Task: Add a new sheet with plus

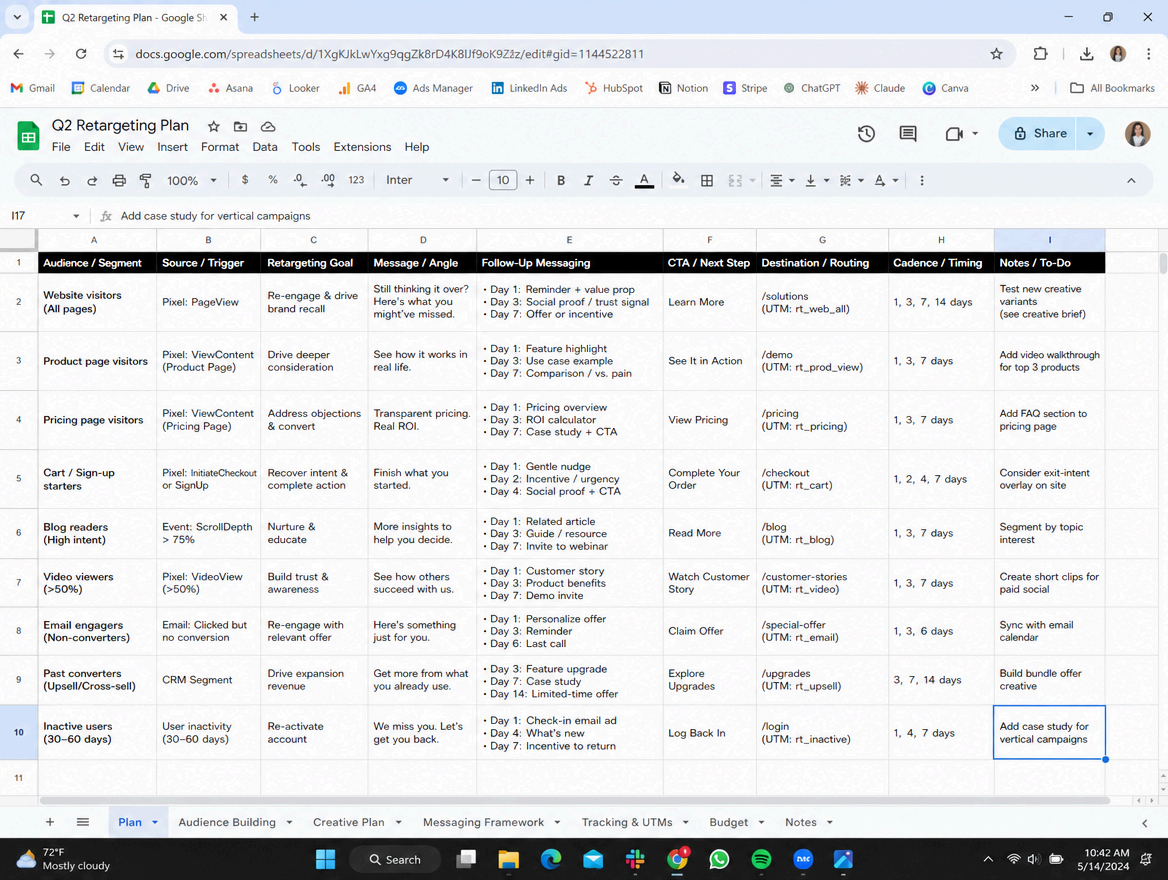Action: (50, 822)
